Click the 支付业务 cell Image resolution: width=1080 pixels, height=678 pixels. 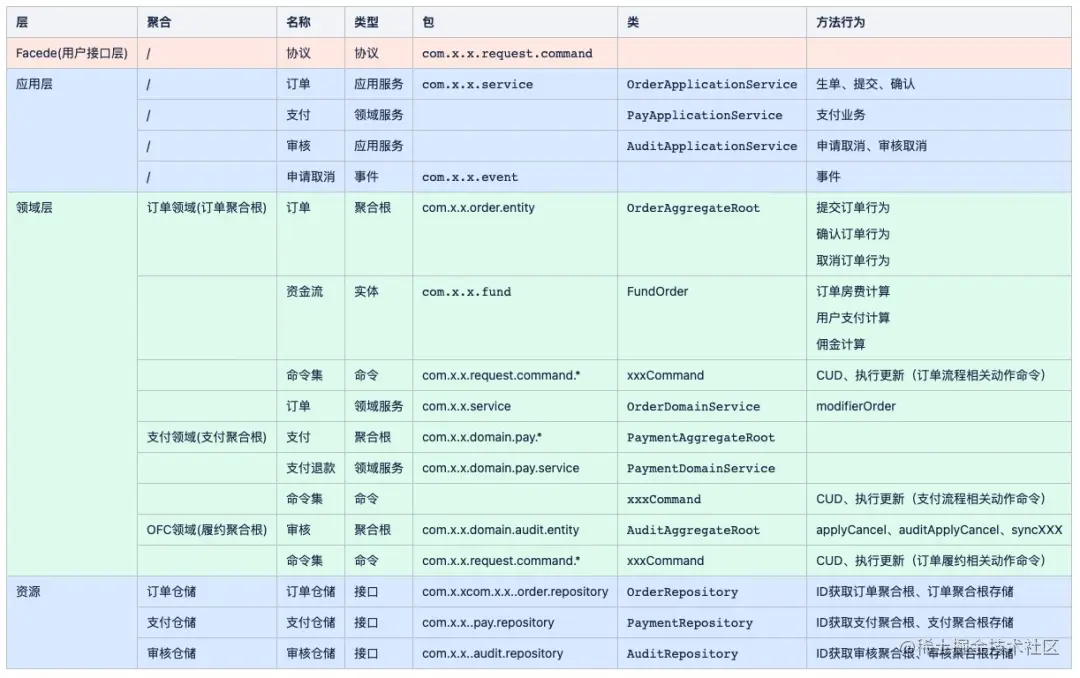(x=939, y=115)
